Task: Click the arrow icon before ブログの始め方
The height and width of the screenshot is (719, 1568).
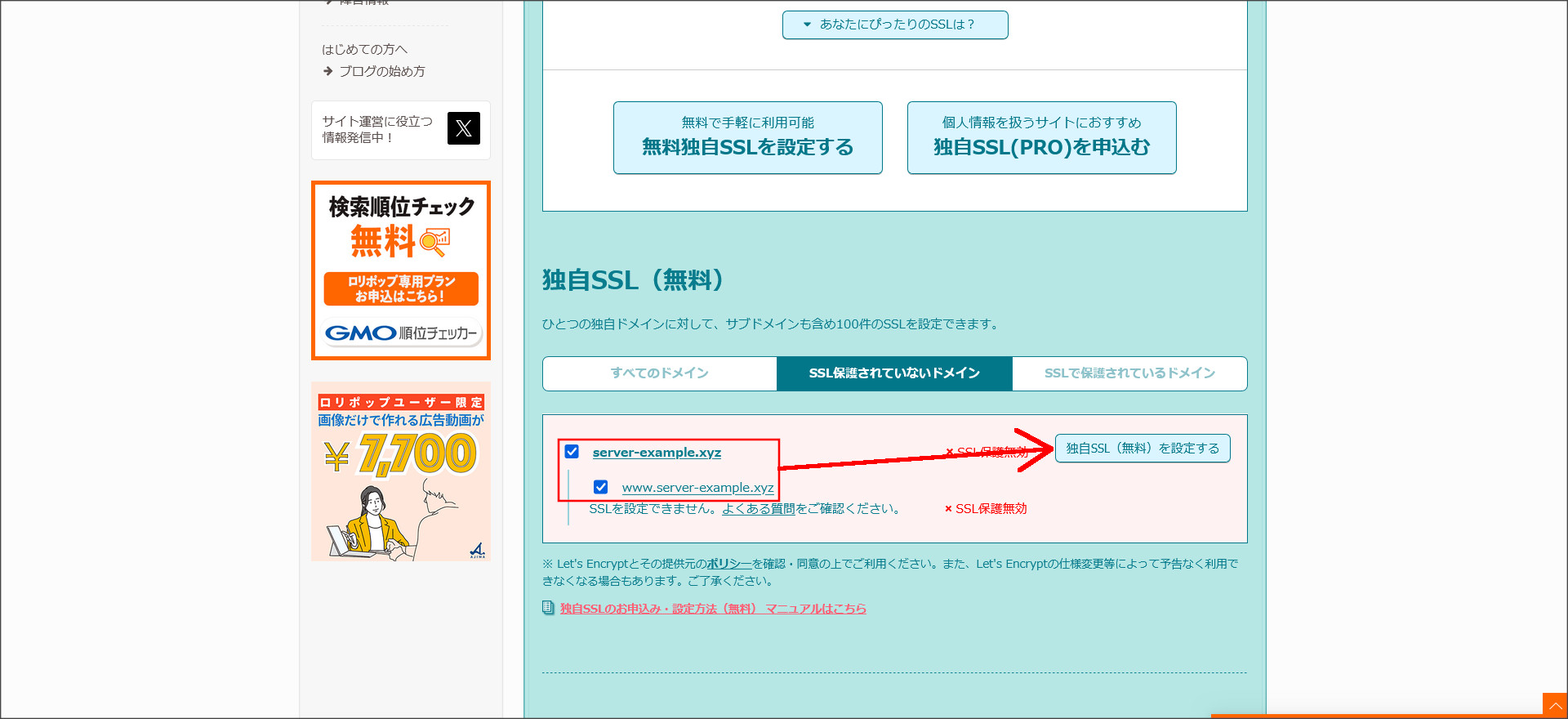Action: click(328, 71)
